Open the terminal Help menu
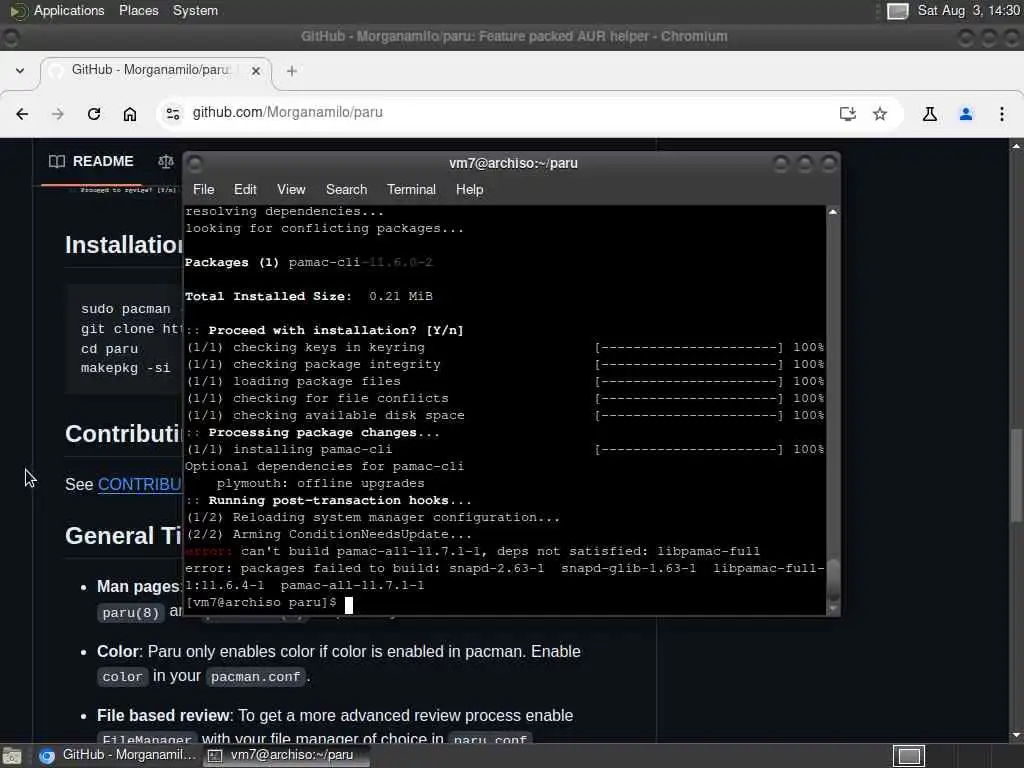 (x=469, y=189)
